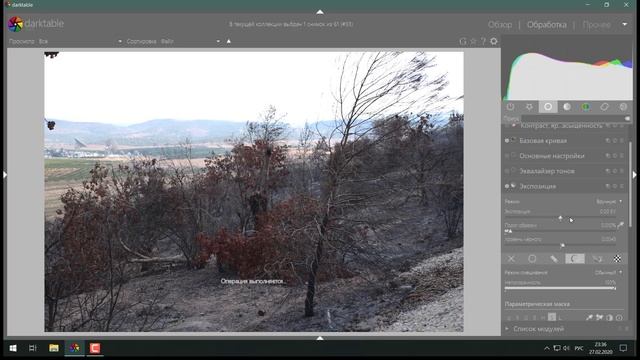The width and height of the screenshot is (640, 360).
Task: Switch to Обработка view
Action: (x=547, y=24)
